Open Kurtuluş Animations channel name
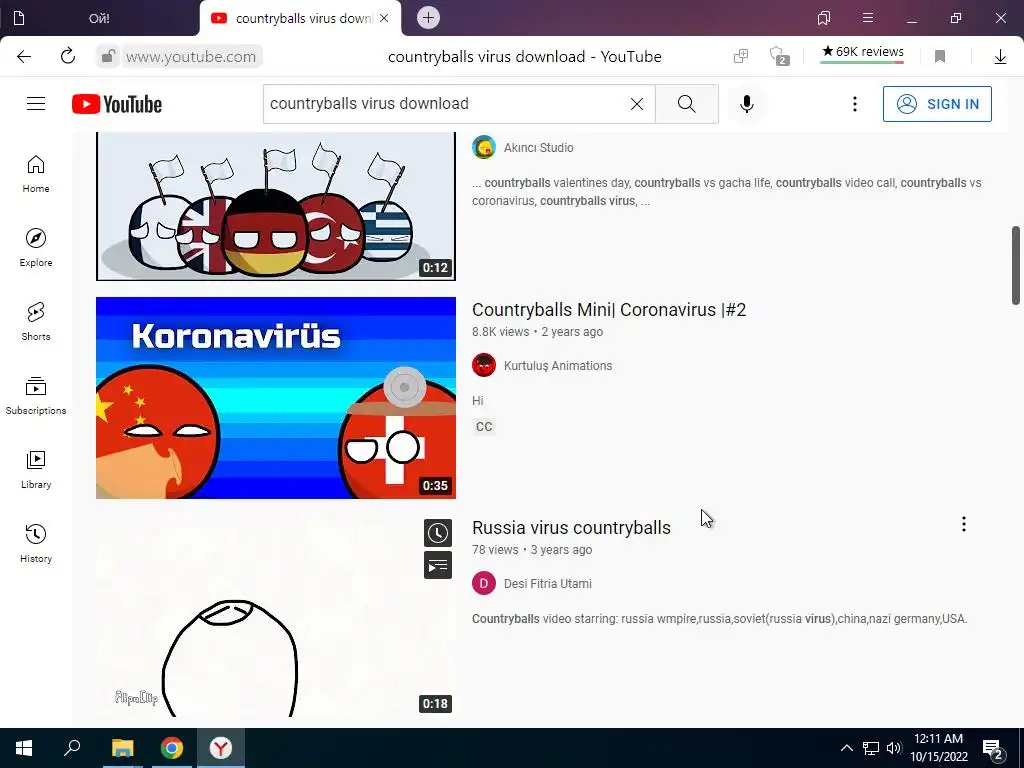Screen dimensions: 1024x768 point(558,366)
